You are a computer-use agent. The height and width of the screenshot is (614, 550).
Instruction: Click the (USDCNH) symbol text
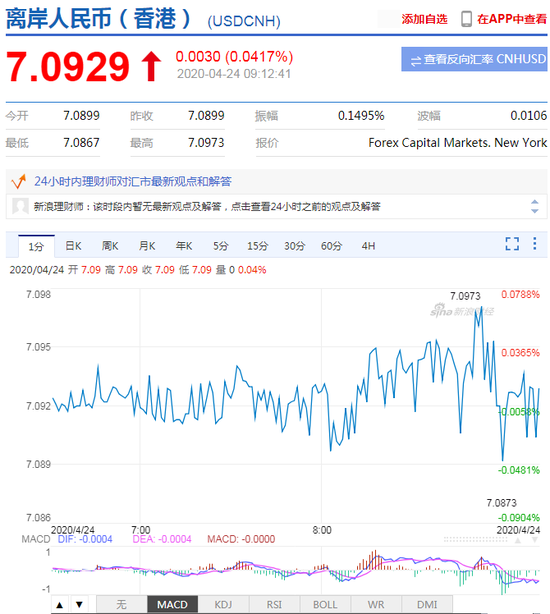click(244, 21)
